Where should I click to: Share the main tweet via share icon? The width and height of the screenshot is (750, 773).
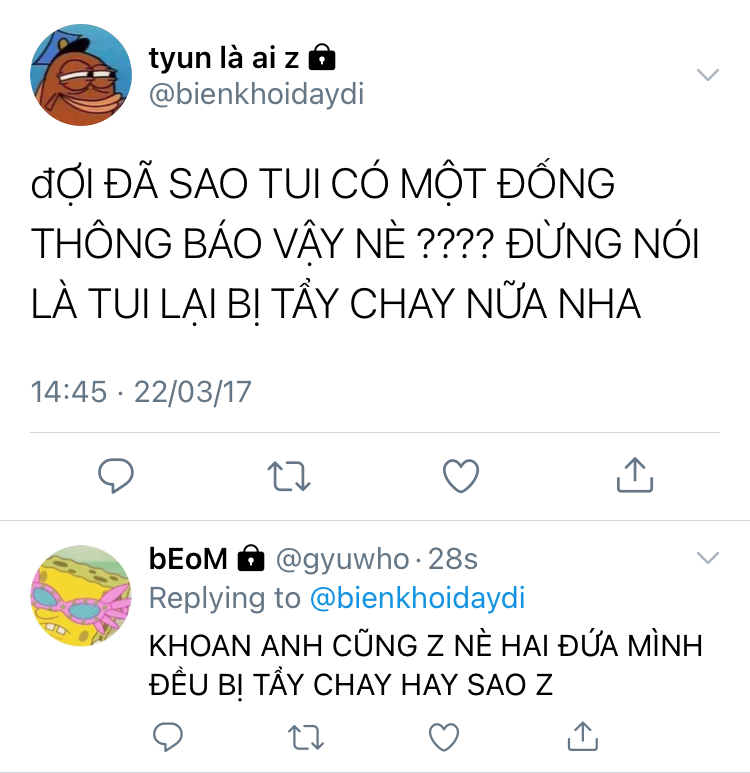(635, 475)
